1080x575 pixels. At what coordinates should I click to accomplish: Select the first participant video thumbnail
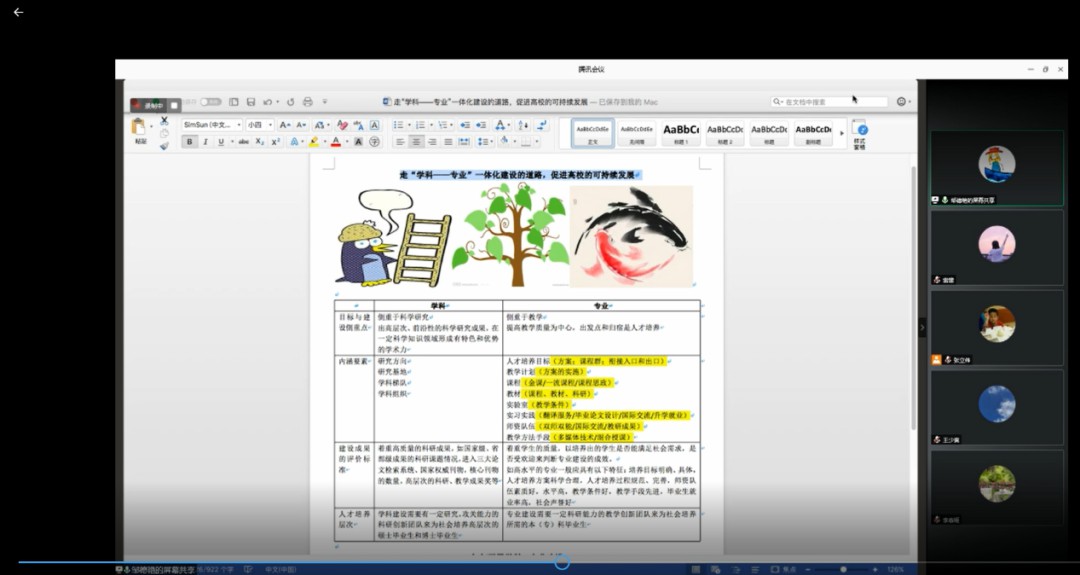(x=996, y=165)
